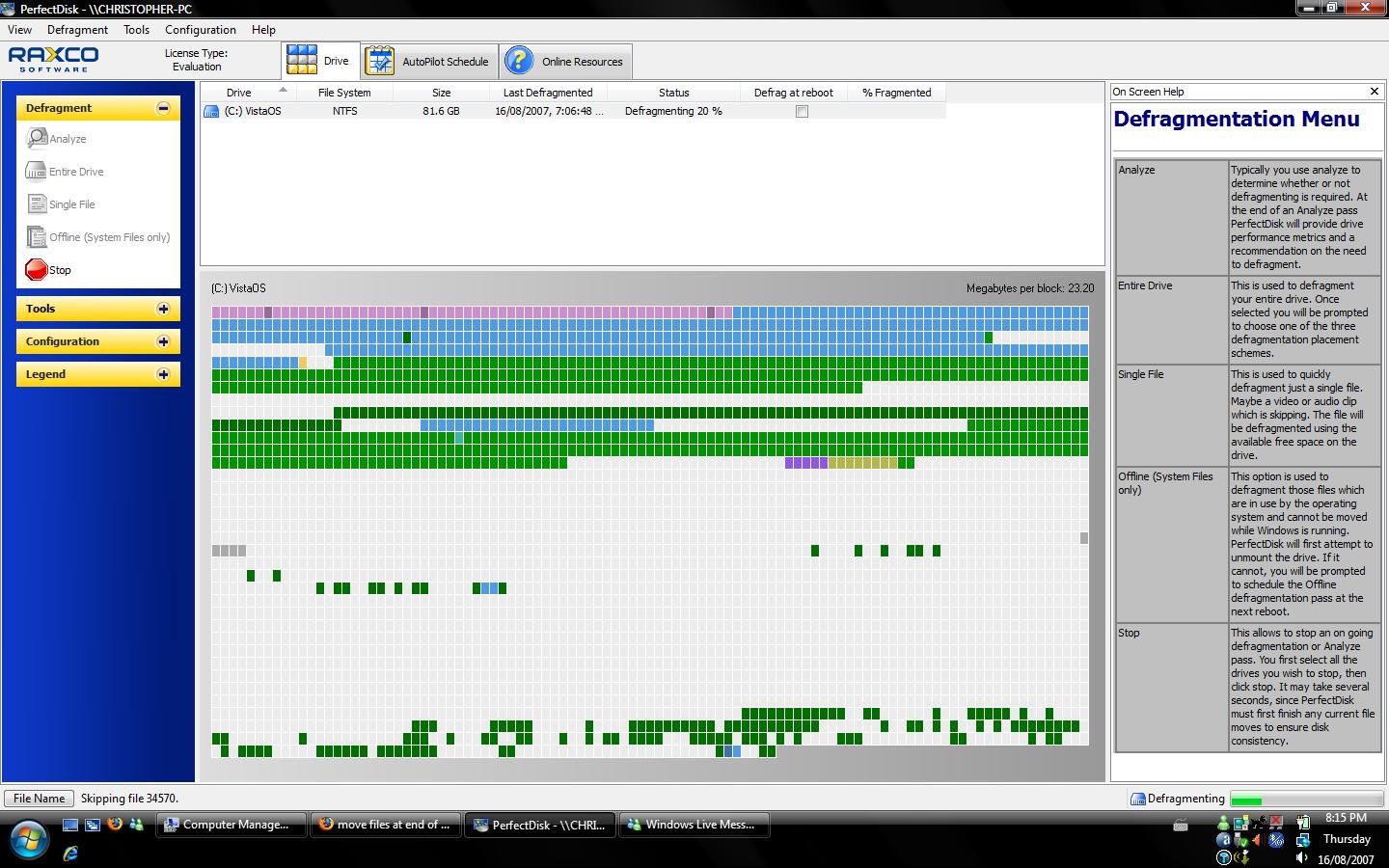Click the Raxco Software logo
1389x868 pixels.
(x=54, y=59)
